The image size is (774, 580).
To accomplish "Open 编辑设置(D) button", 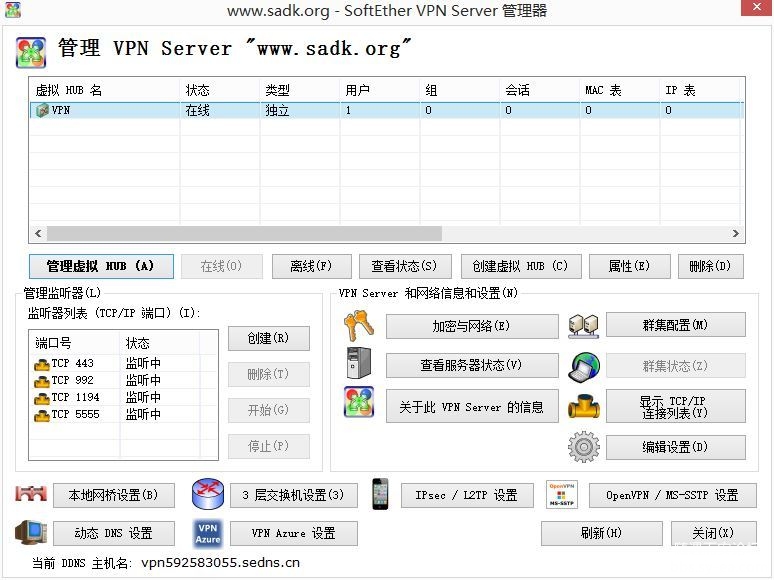I will coord(675,447).
